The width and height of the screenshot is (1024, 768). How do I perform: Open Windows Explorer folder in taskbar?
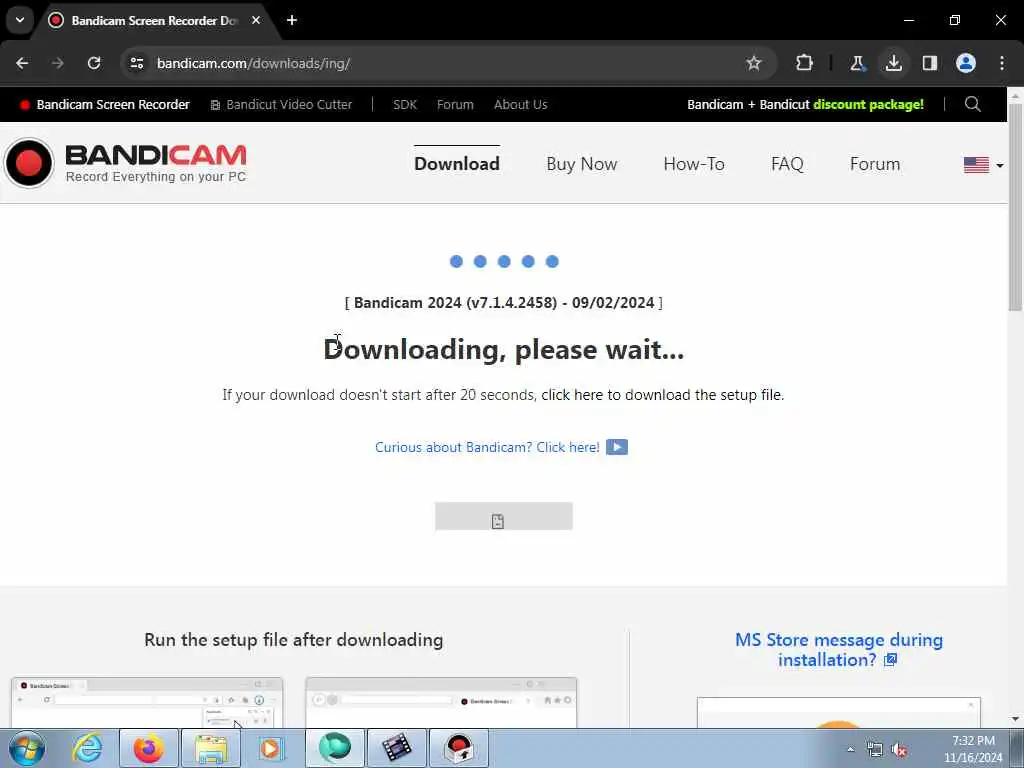(210, 748)
